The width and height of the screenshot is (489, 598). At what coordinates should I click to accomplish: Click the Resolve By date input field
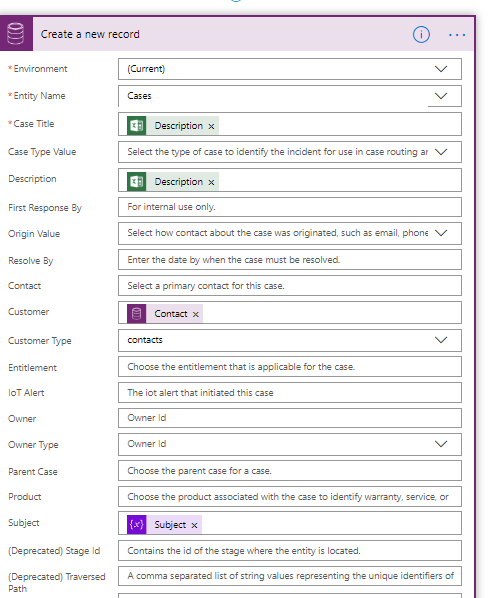pyautogui.click(x=290, y=260)
